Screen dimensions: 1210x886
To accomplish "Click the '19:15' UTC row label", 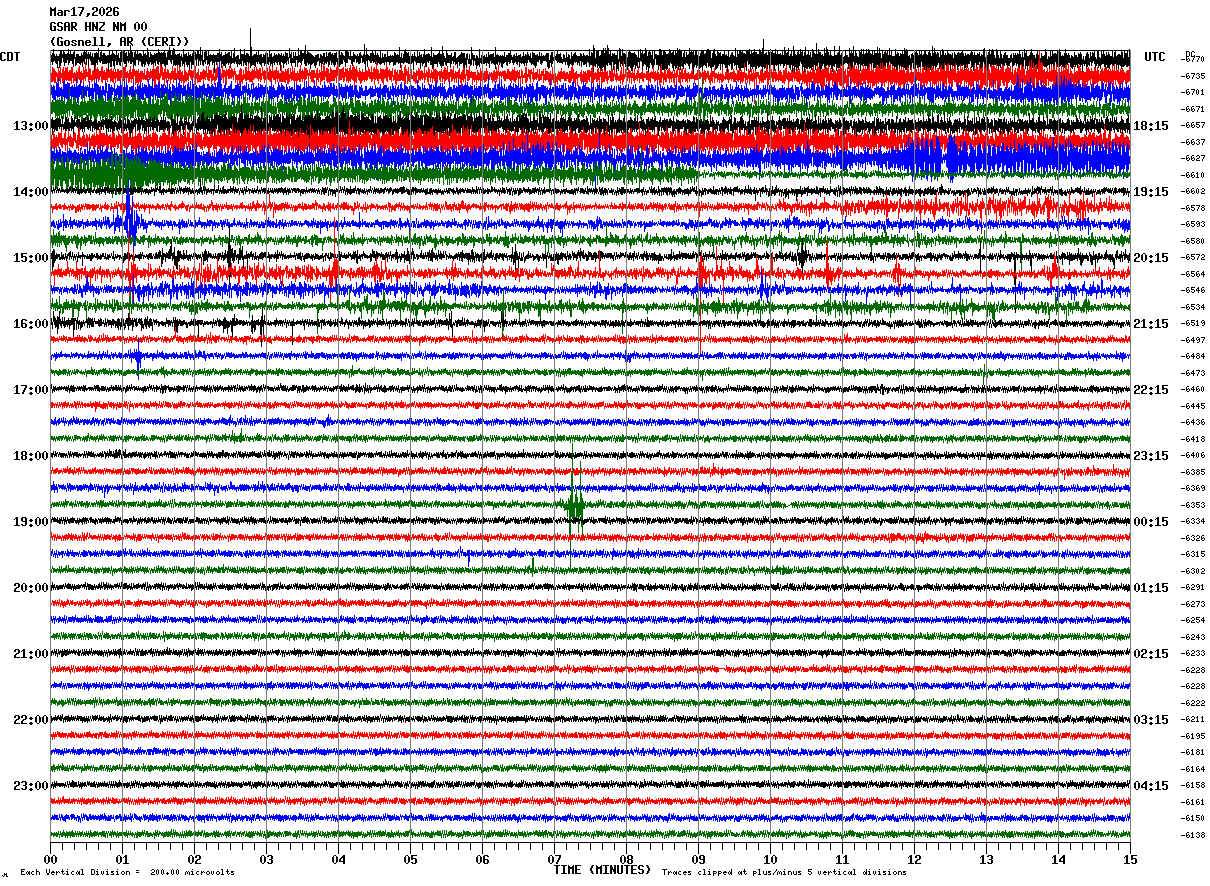I will point(1151,192).
